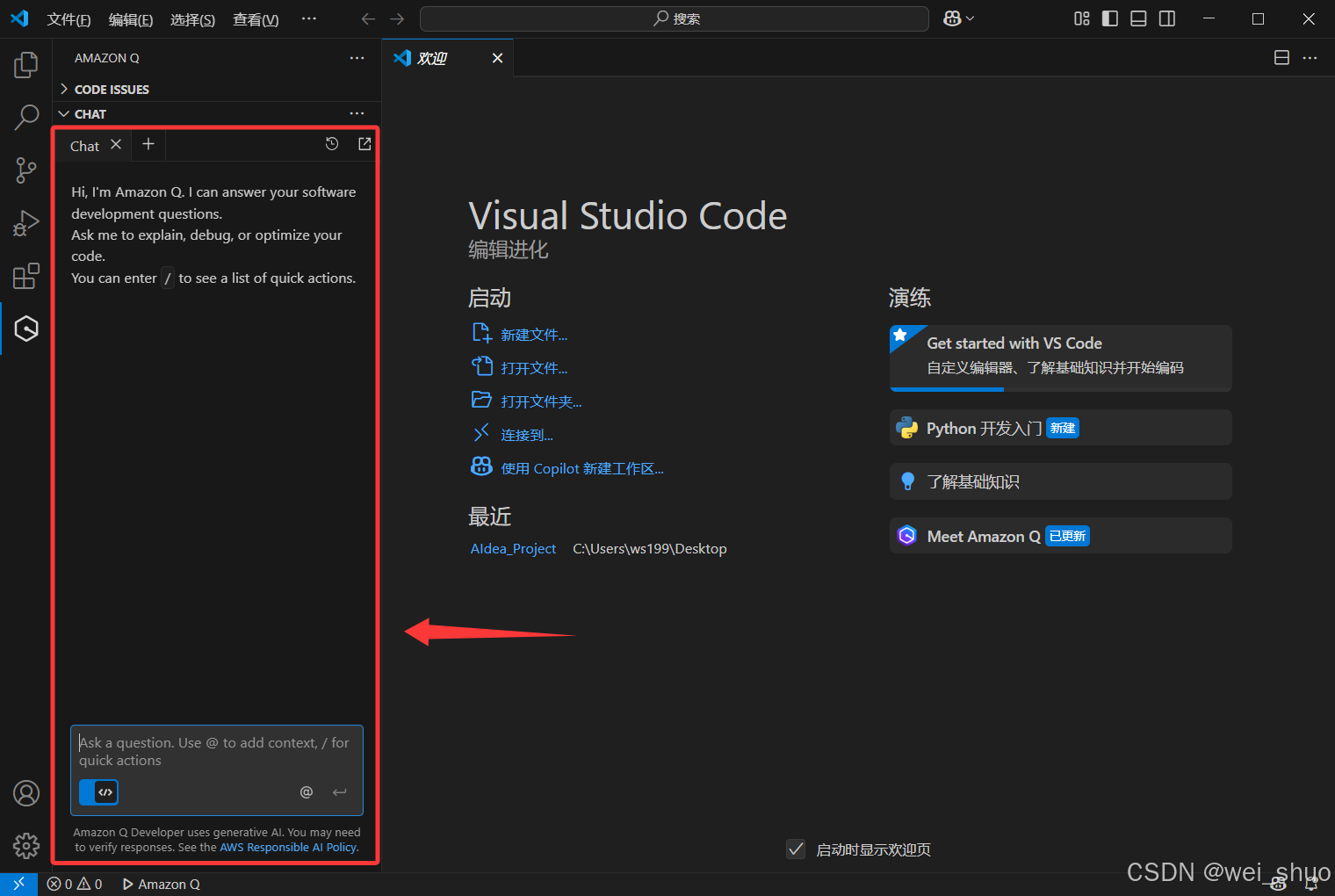Open the Run and Debug view
This screenshot has height=896, width=1335.
[26, 224]
